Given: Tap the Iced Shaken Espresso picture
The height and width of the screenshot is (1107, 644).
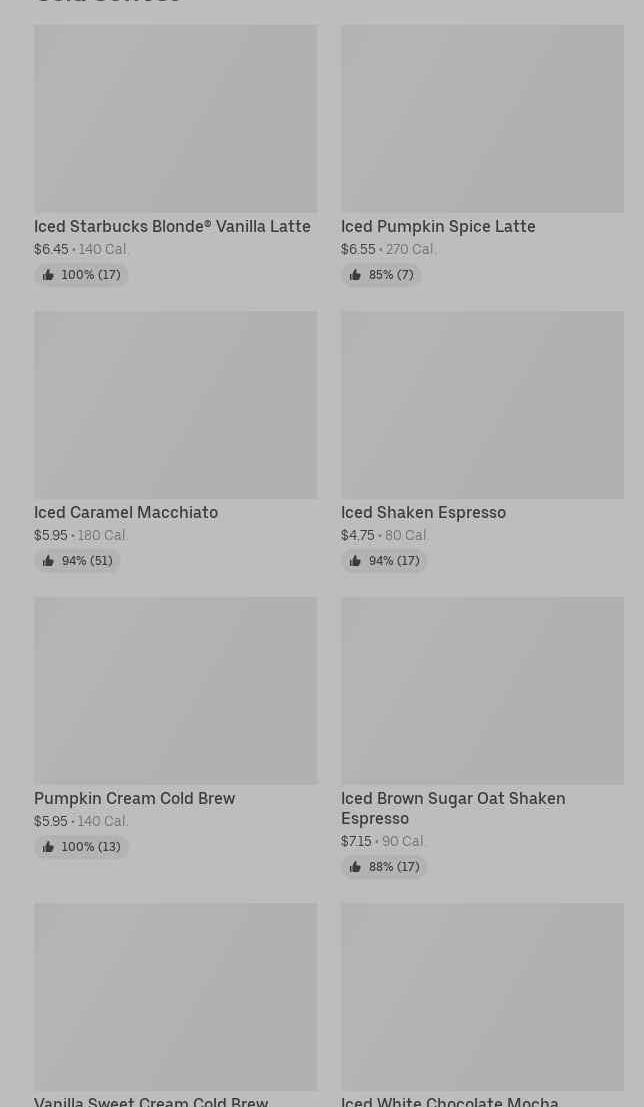Looking at the screenshot, I should 482,404.
